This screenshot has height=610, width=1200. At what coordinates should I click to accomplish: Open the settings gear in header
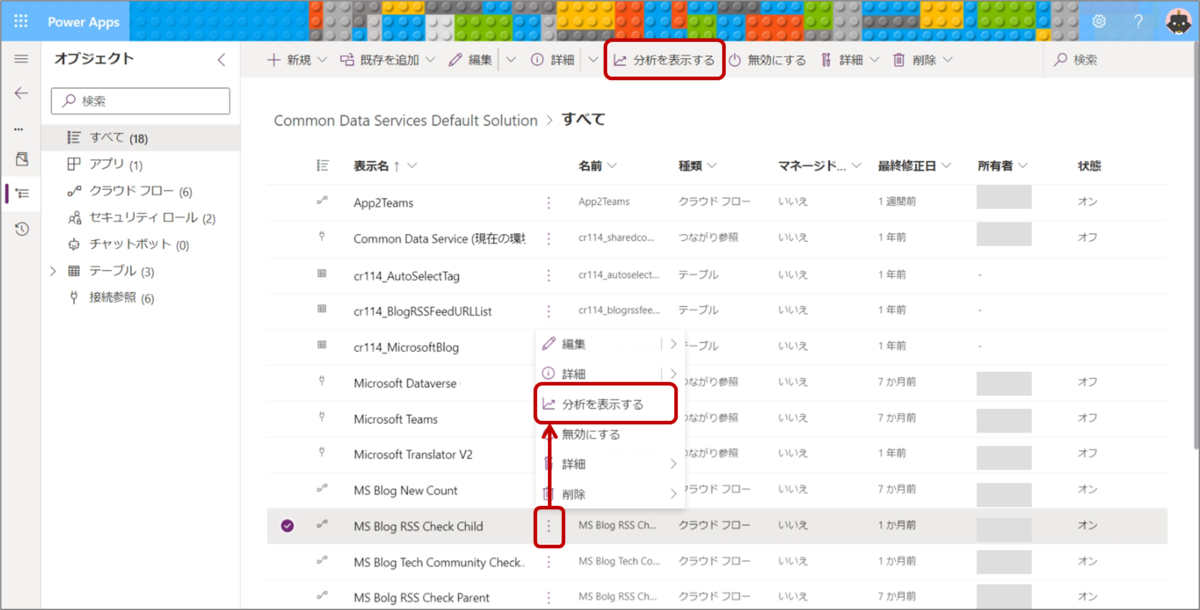pos(1099,21)
